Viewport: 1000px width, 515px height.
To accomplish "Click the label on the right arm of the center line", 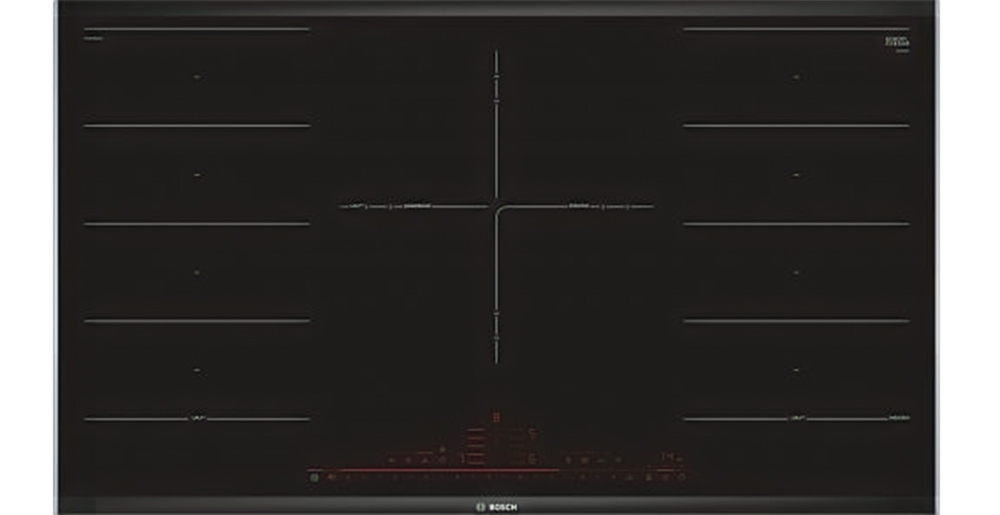I will tap(577, 206).
